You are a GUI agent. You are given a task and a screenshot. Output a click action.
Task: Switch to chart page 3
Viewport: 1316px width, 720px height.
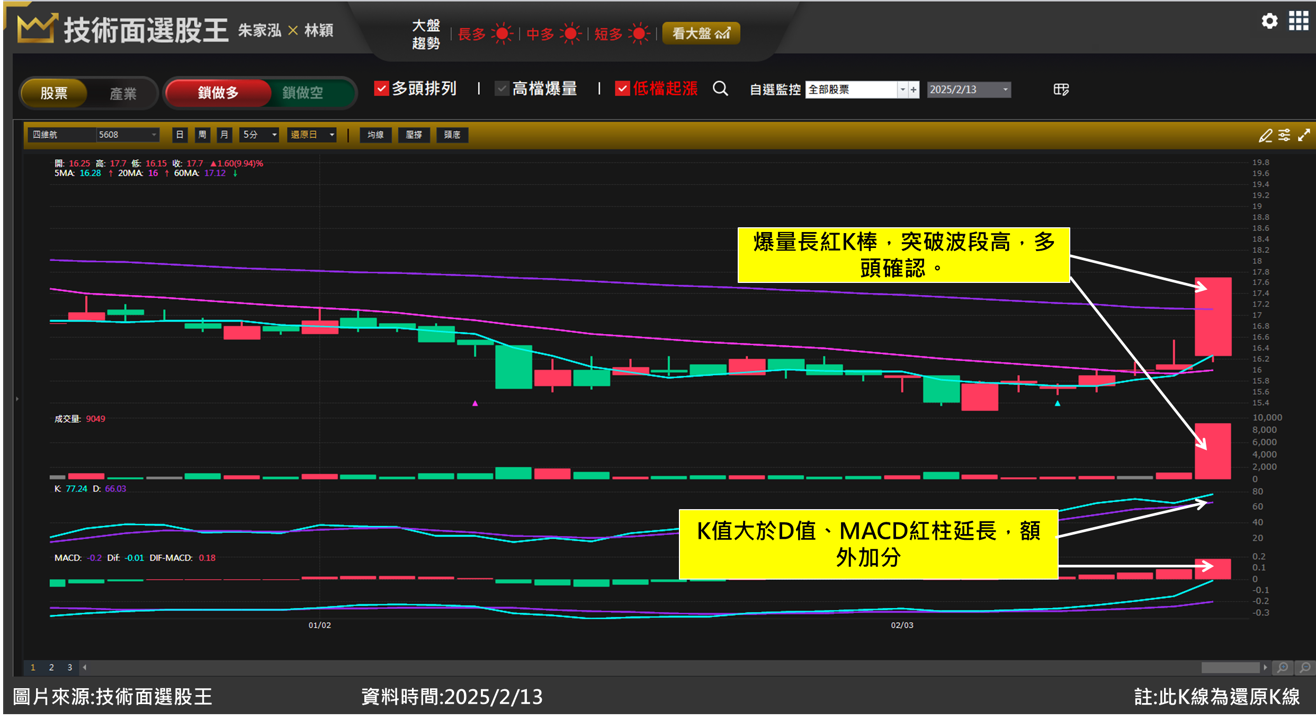click(69, 667)
